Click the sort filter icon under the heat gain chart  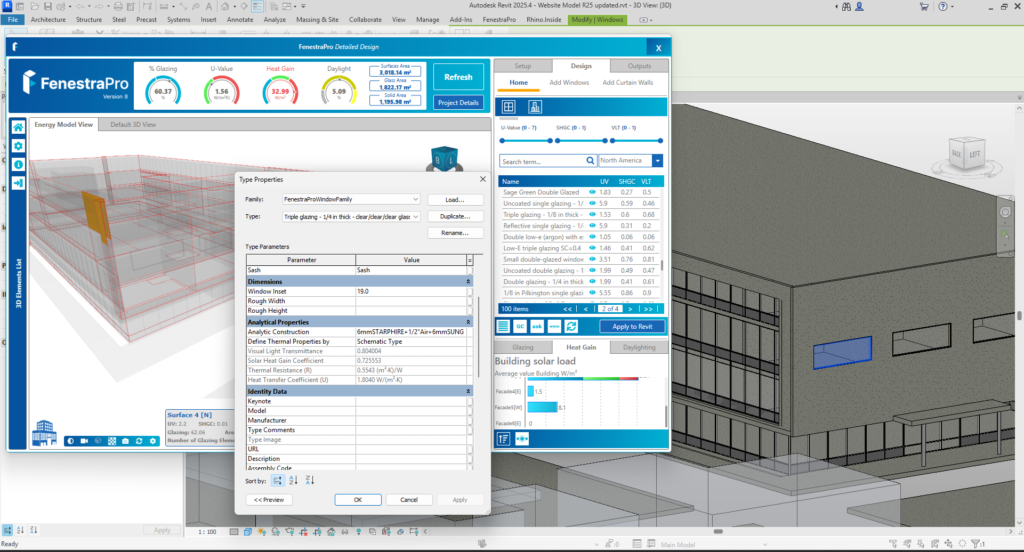[x=504, y=439]
